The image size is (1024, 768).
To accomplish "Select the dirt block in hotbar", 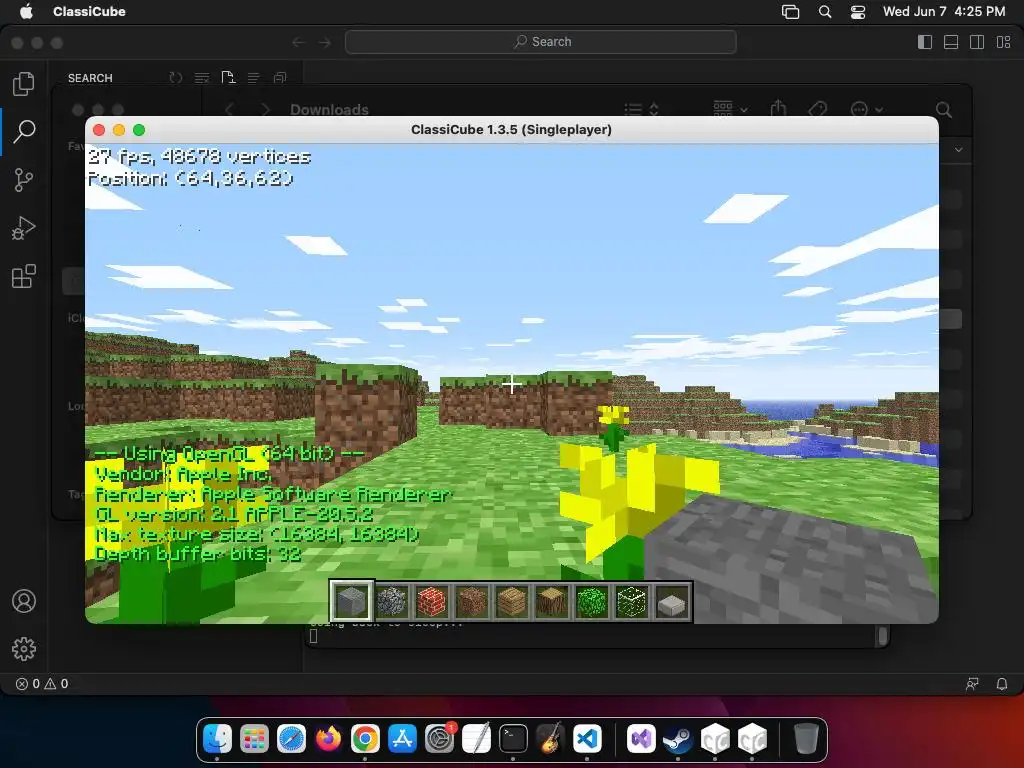I will point(472,601).
